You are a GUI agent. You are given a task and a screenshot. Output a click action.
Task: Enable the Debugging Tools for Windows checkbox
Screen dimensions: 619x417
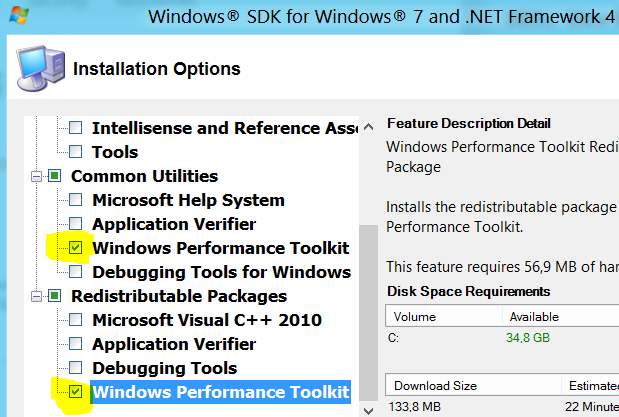[x=76, y=272]
